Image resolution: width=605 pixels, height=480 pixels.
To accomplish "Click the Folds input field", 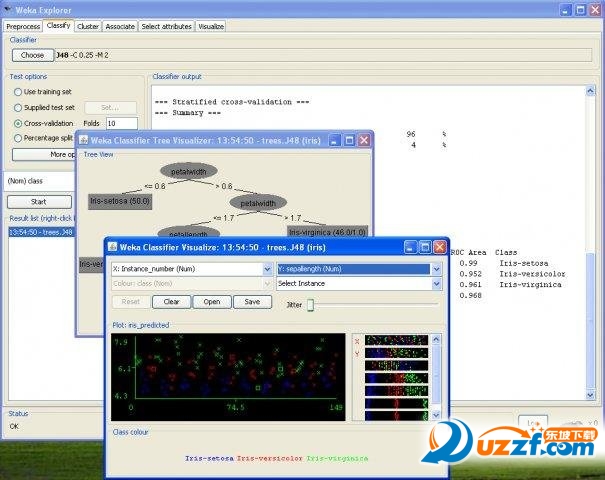I will [x=122, y=123].
